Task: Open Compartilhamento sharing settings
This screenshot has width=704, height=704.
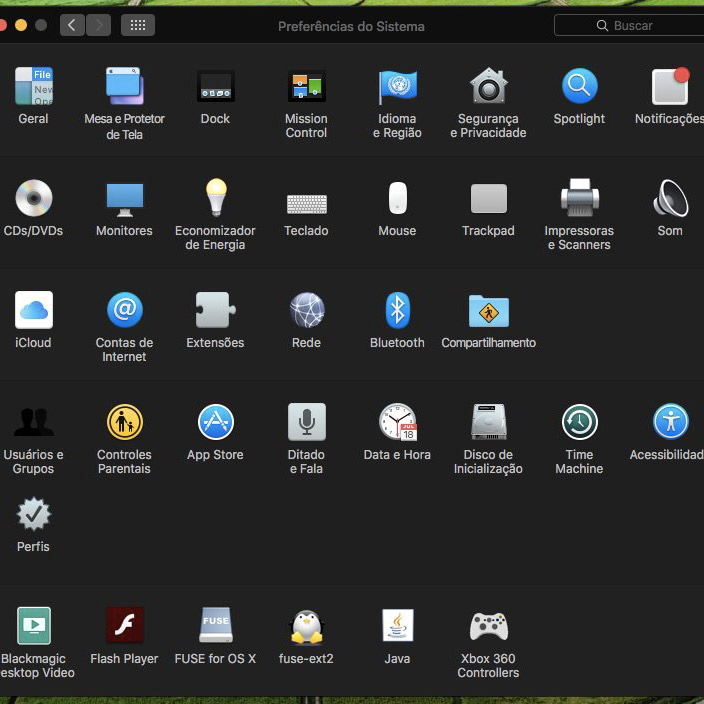Action: [488, 311]
